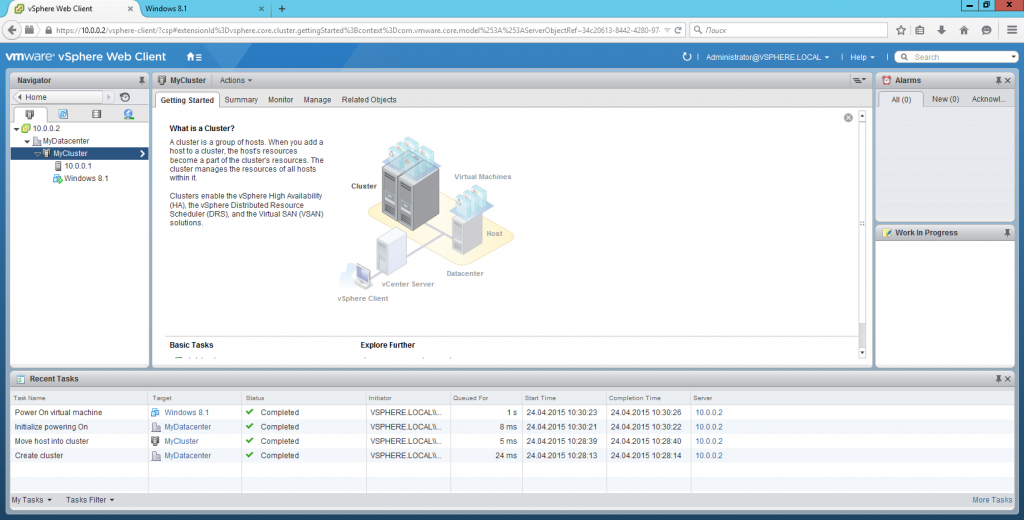
Task: Open MyCluster target link in Recent Tasks
Action: (x=181, y=442)
